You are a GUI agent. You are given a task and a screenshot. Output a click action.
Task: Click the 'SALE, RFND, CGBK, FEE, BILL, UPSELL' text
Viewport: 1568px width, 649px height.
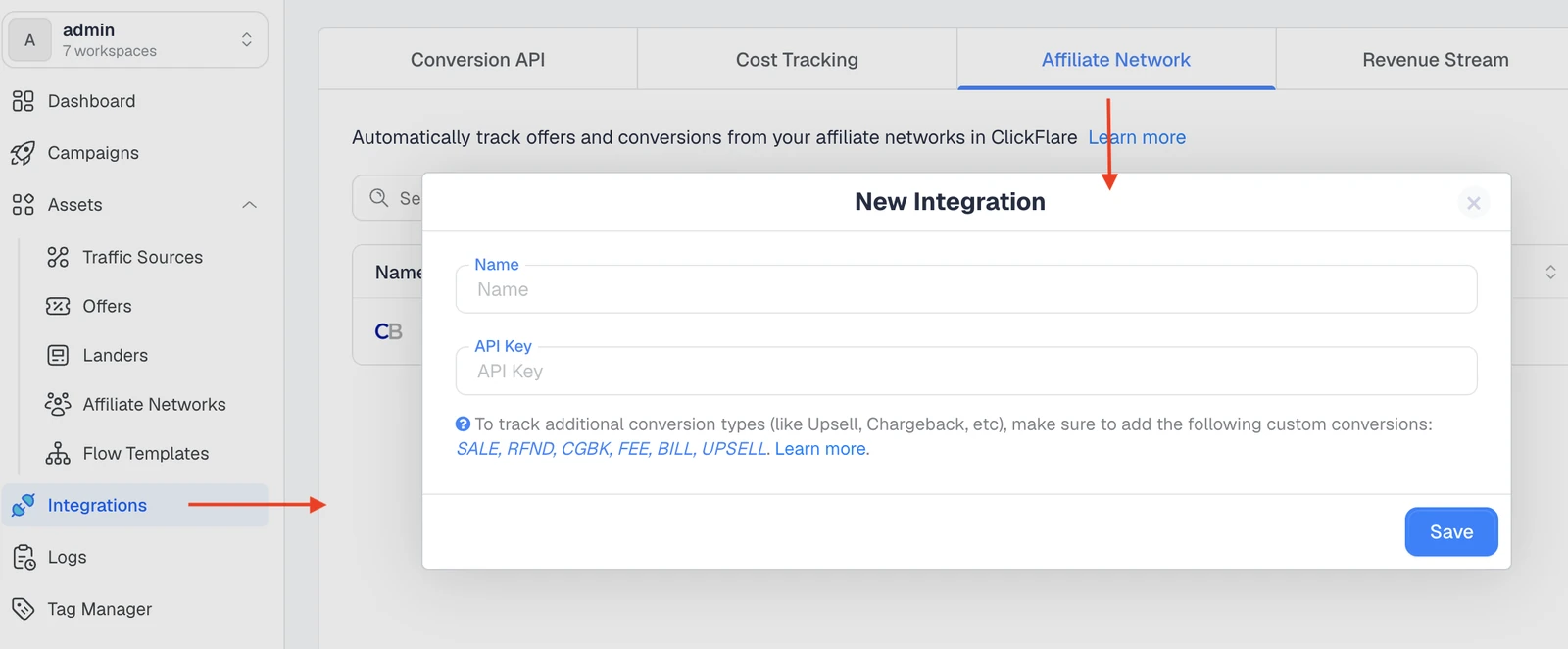[612, 449]
